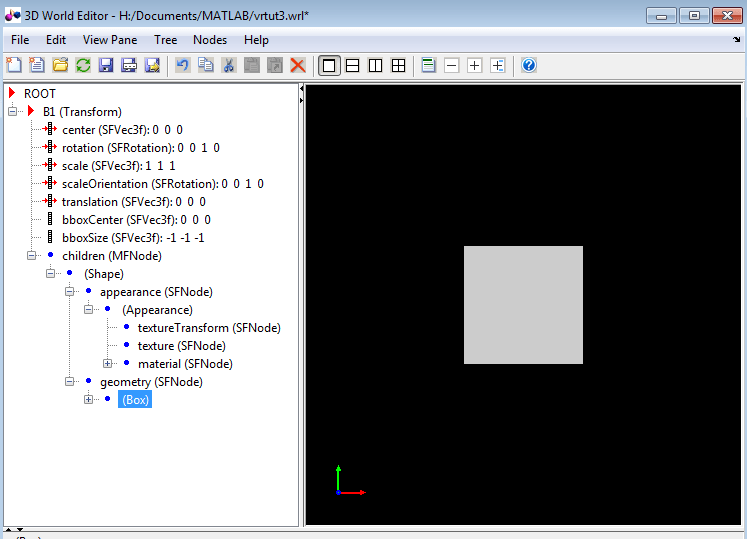Viewport: 747px width, 539px height.
Task: Select translation (SFVec3f) field row
Action: click(133, 202)
